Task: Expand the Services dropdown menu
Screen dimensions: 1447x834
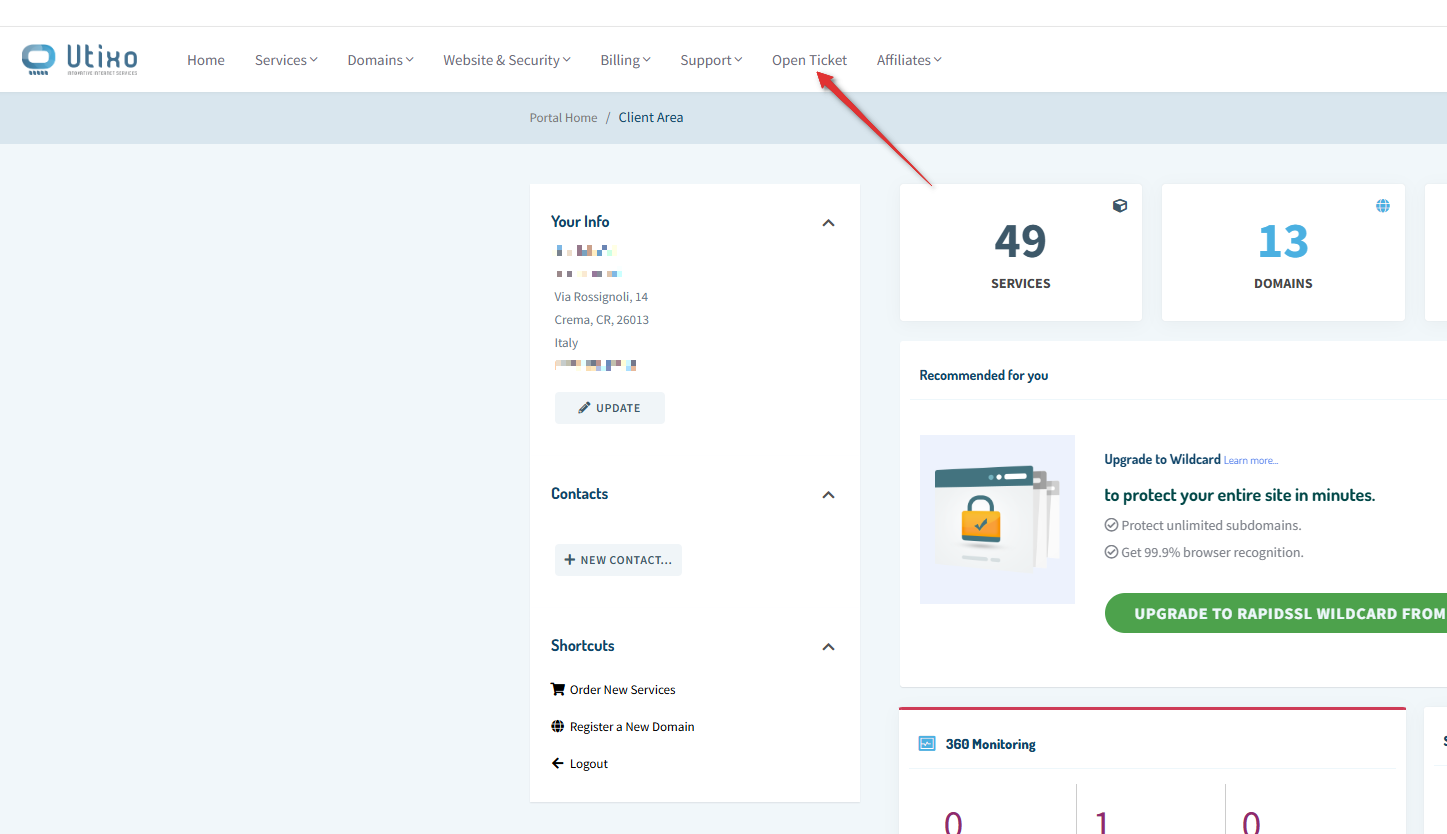Action: click(x=286, y=60)
